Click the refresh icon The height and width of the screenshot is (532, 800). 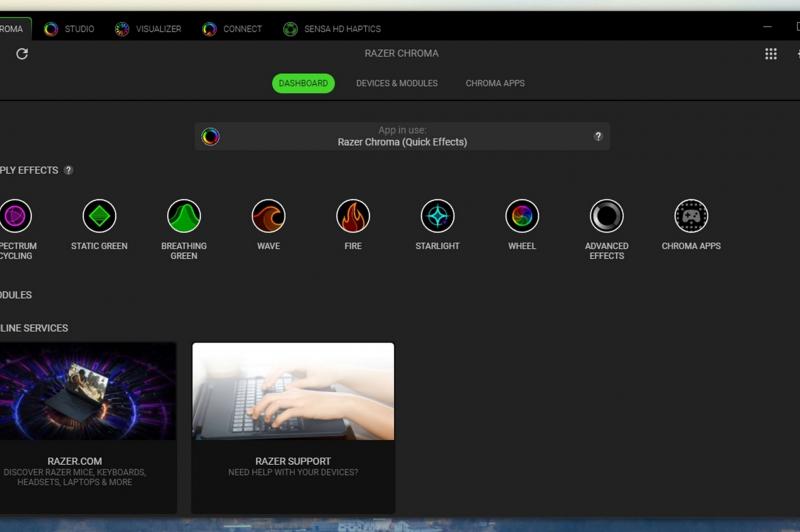pos(22,54)
